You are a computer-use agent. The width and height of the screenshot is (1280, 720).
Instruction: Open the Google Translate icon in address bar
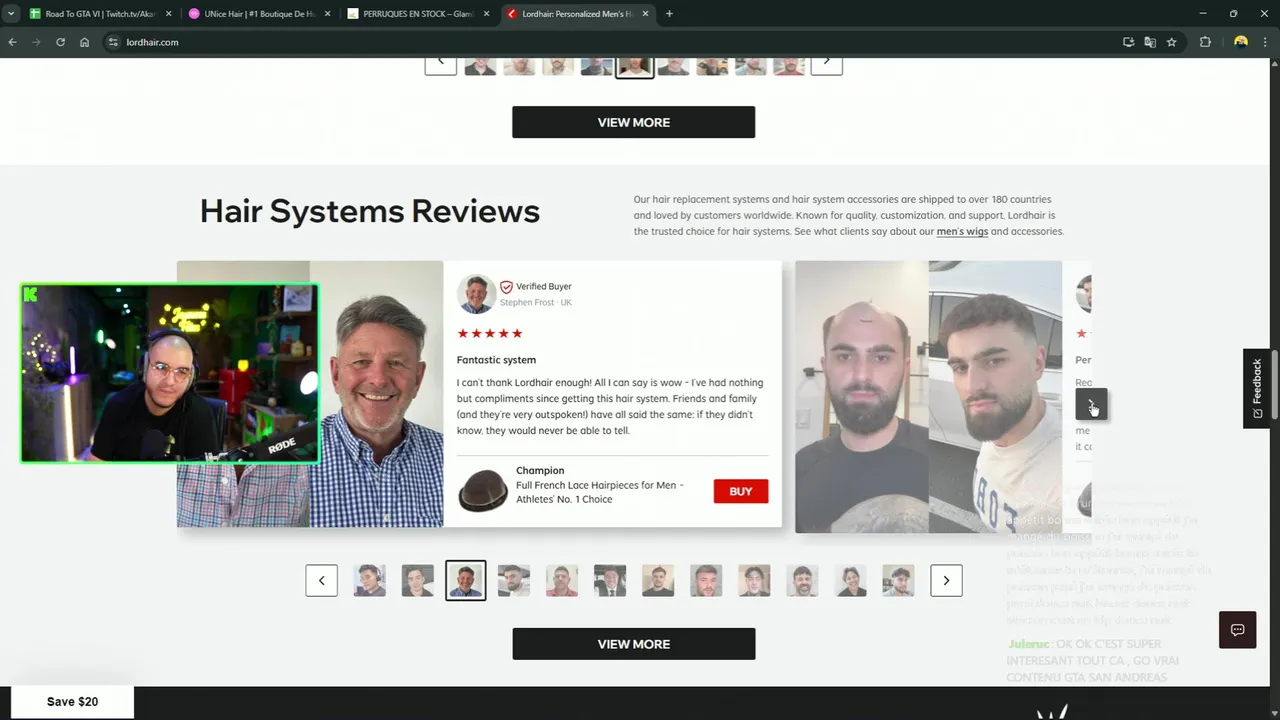click(x=1150, y=42)
